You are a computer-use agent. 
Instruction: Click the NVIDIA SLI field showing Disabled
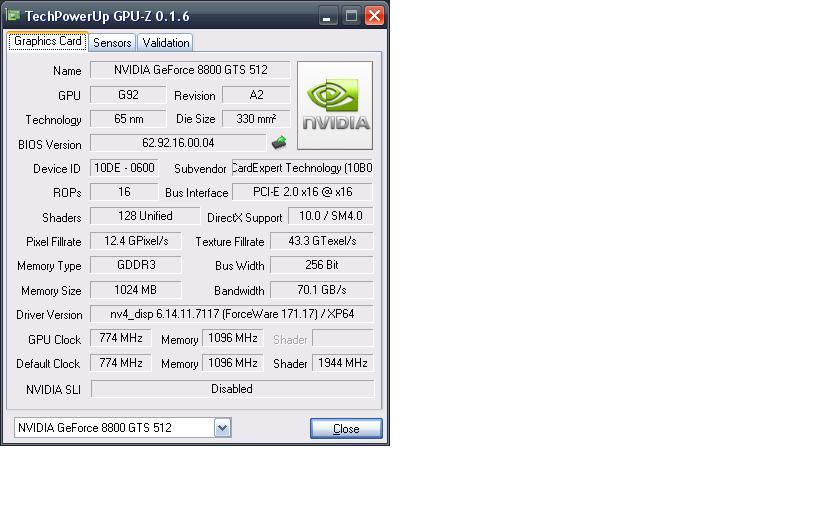(232, 389)
